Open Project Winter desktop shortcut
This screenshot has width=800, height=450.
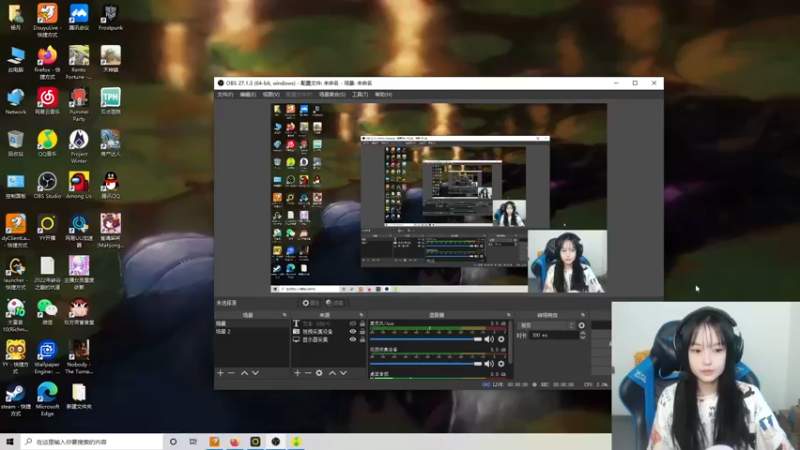point(79,146)
